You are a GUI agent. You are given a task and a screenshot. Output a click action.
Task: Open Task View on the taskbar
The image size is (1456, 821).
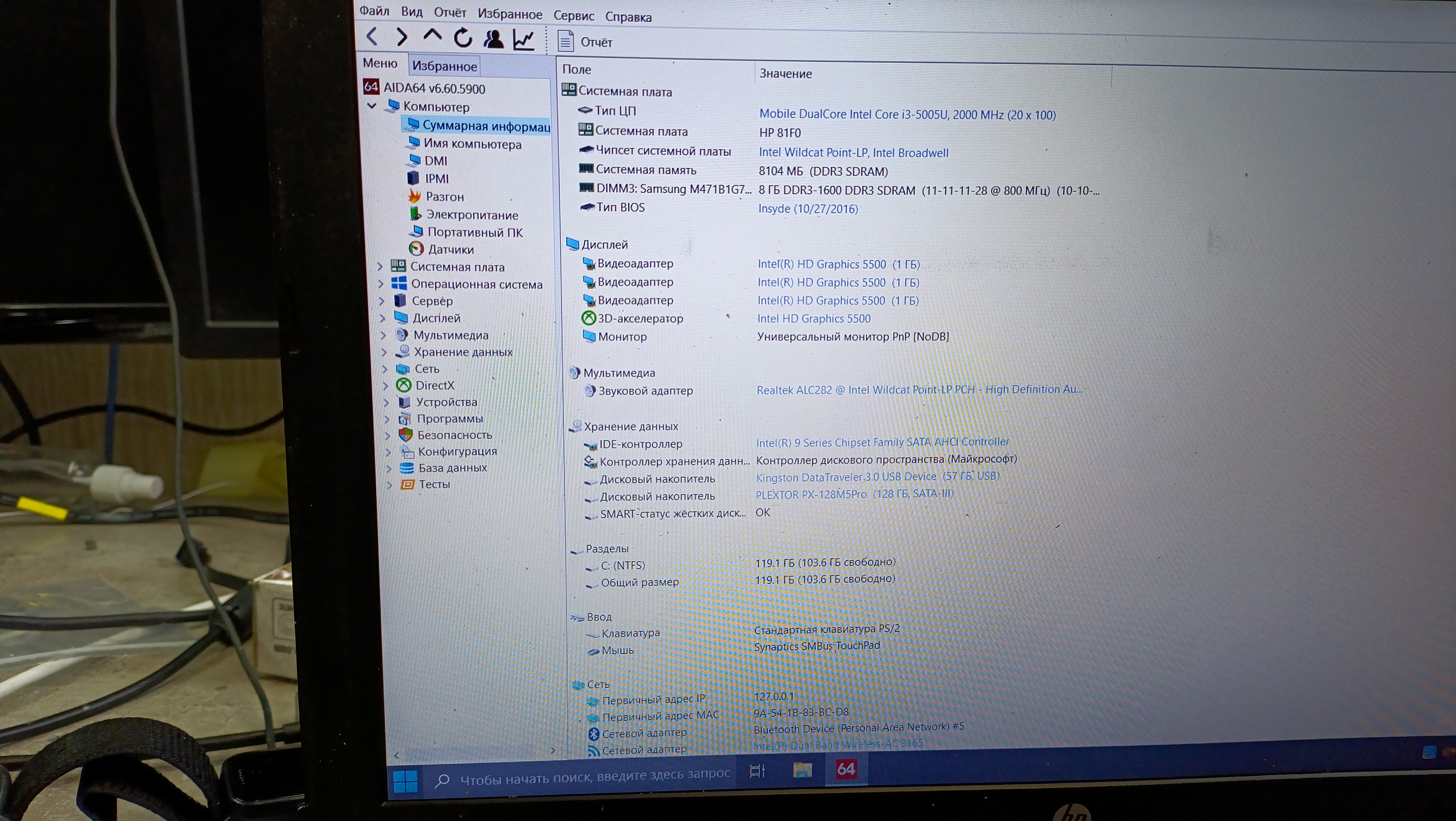(757, 771)
